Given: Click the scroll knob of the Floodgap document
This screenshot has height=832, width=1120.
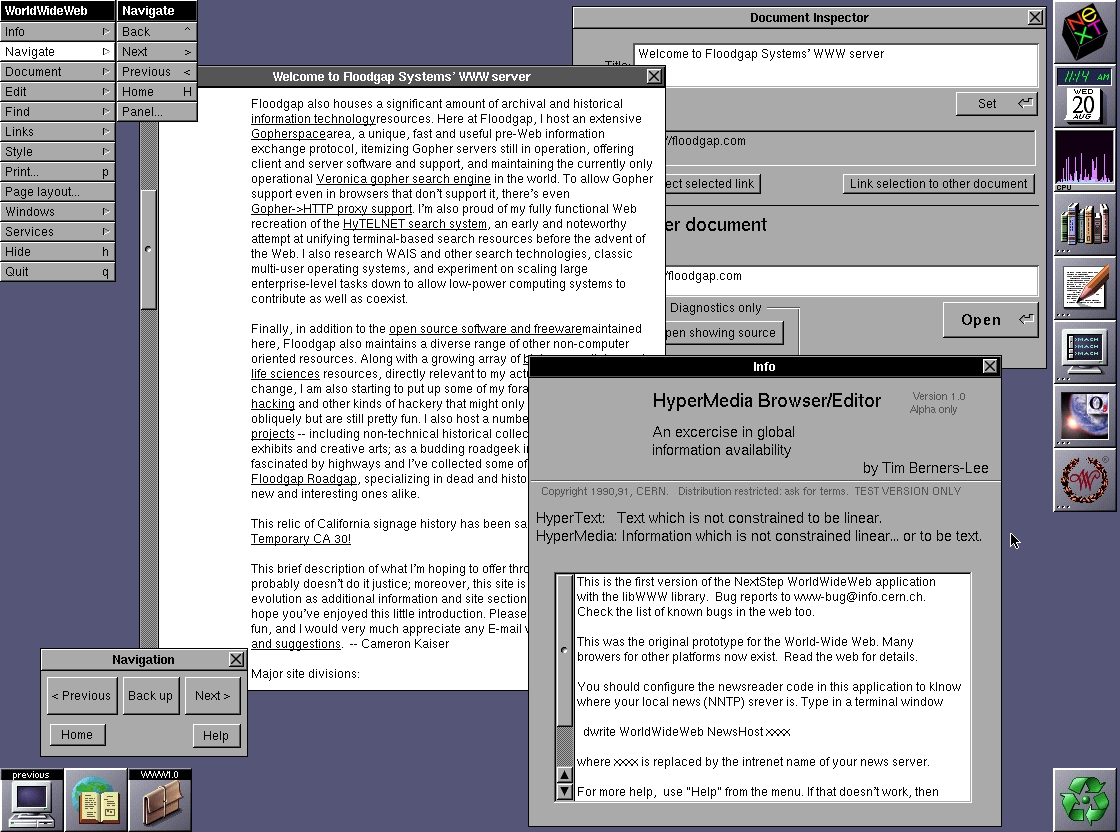Looking at the screenshot, I should coord(148,249).
